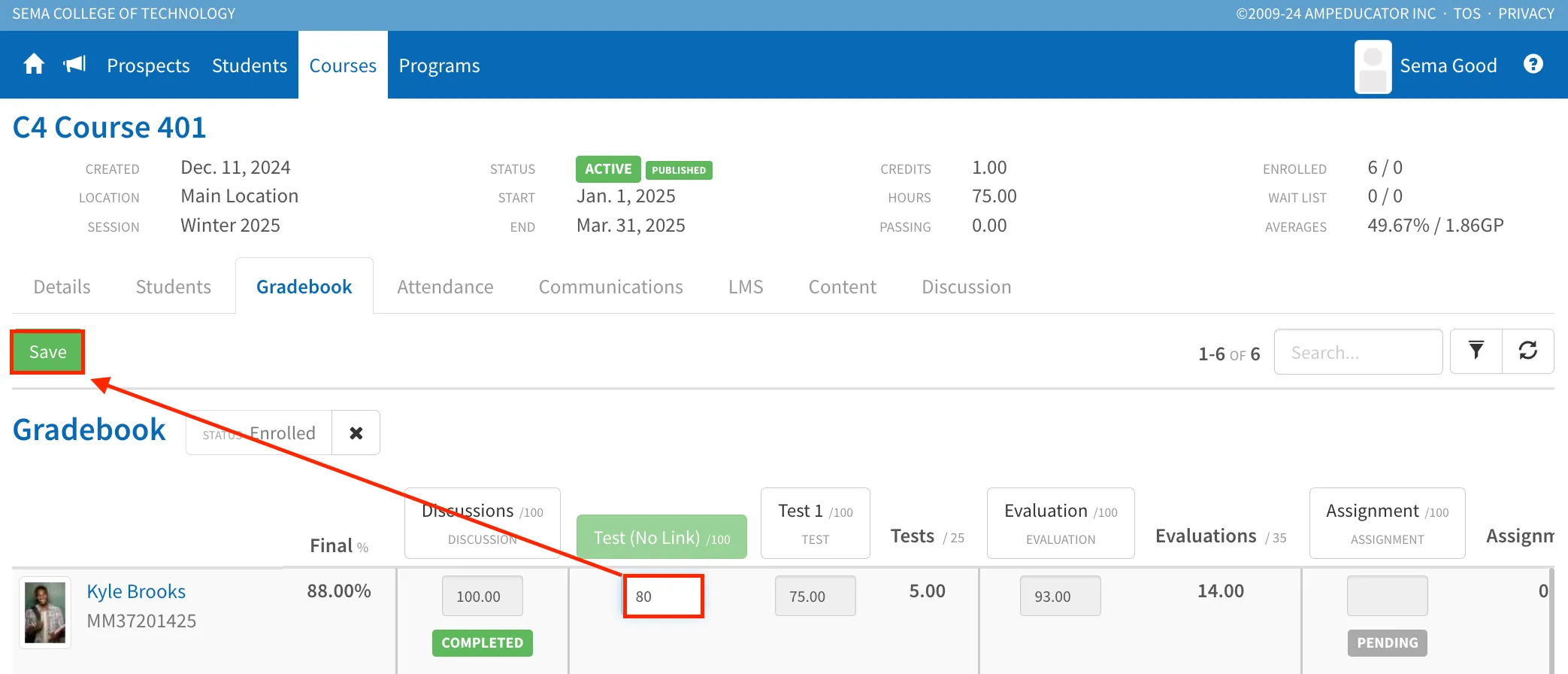The width and height of the screenshot is (1568, 674).
Task: Click the C4 Course 401 title
Action: pyautogui.click(x=110, y=127)
